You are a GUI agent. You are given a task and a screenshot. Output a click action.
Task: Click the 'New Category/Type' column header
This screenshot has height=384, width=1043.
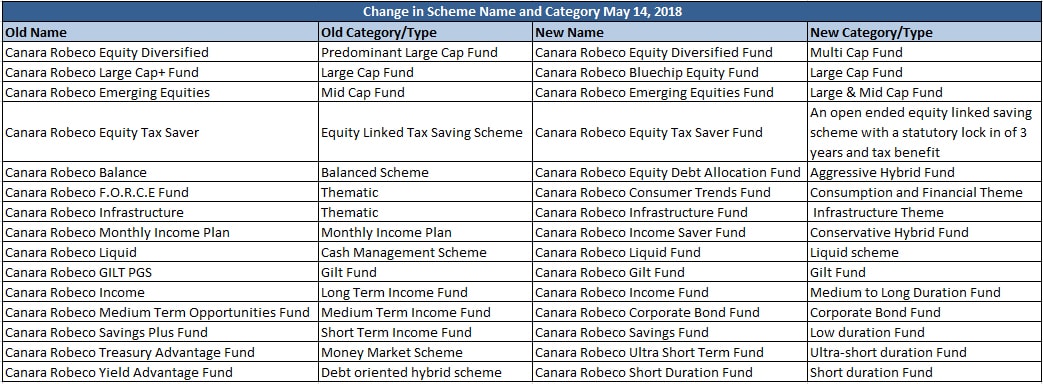925,32
